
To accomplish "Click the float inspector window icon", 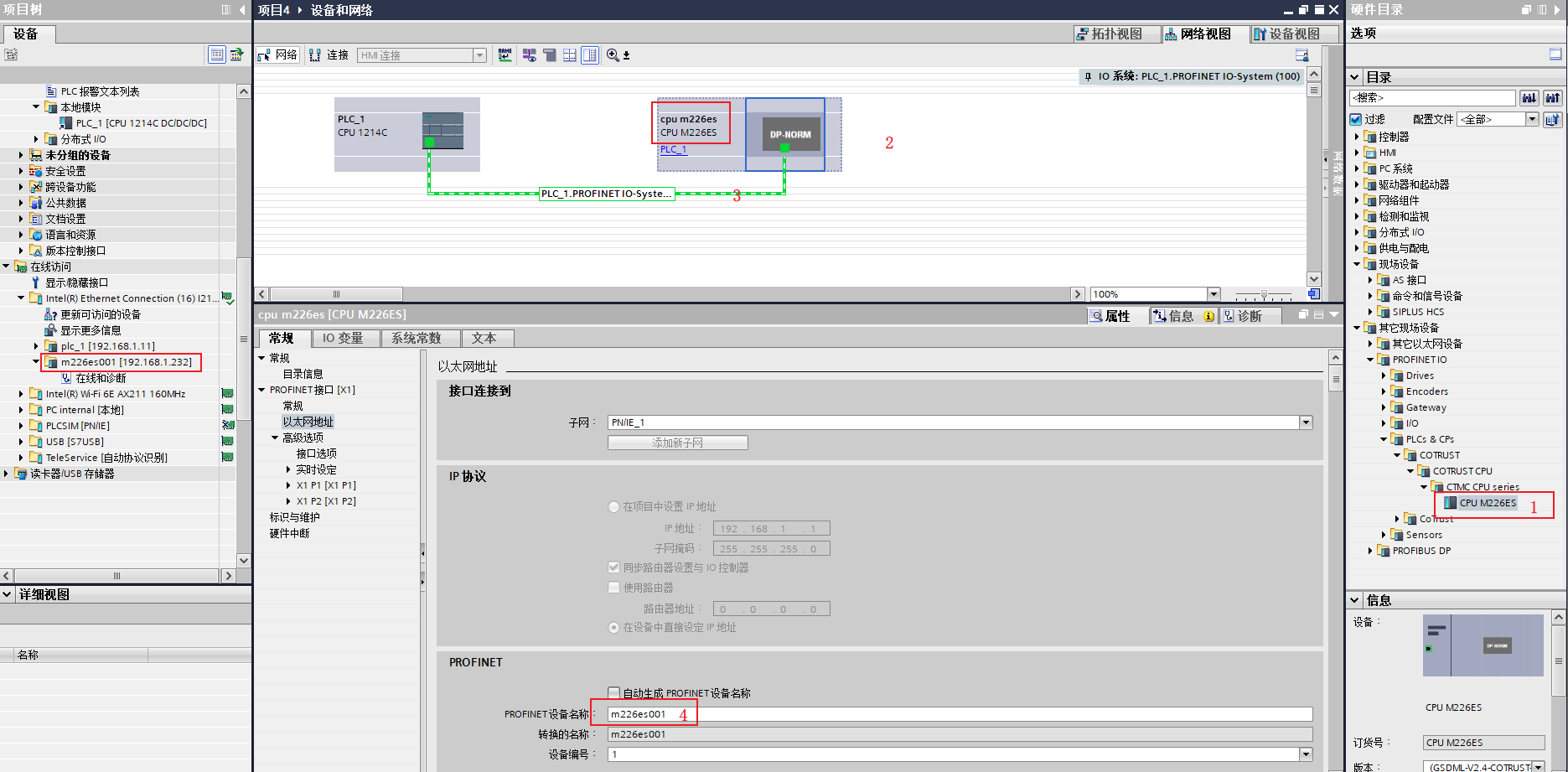I will pyautogui.click(x=1303, y=314).
